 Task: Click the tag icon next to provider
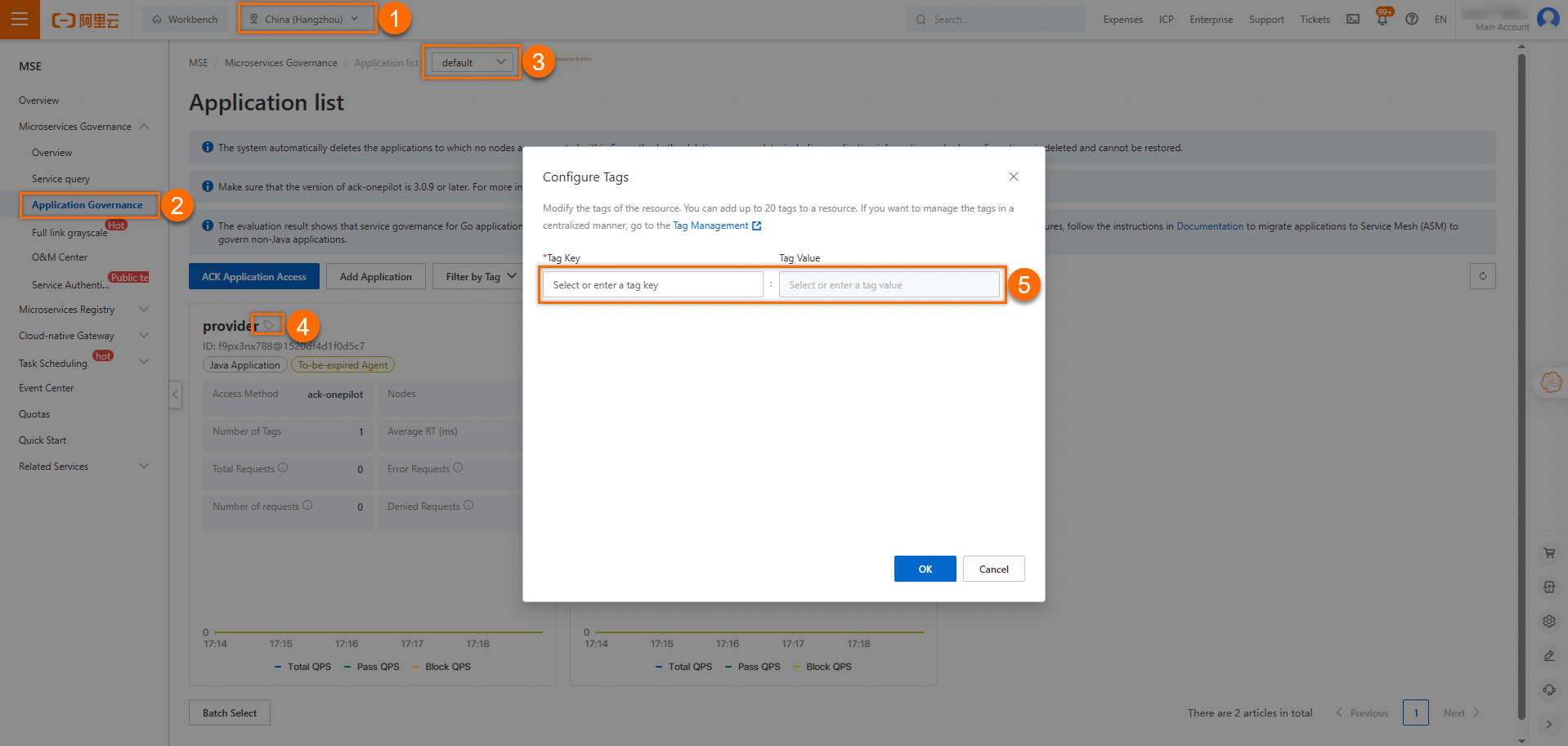[x=268, y=325]
